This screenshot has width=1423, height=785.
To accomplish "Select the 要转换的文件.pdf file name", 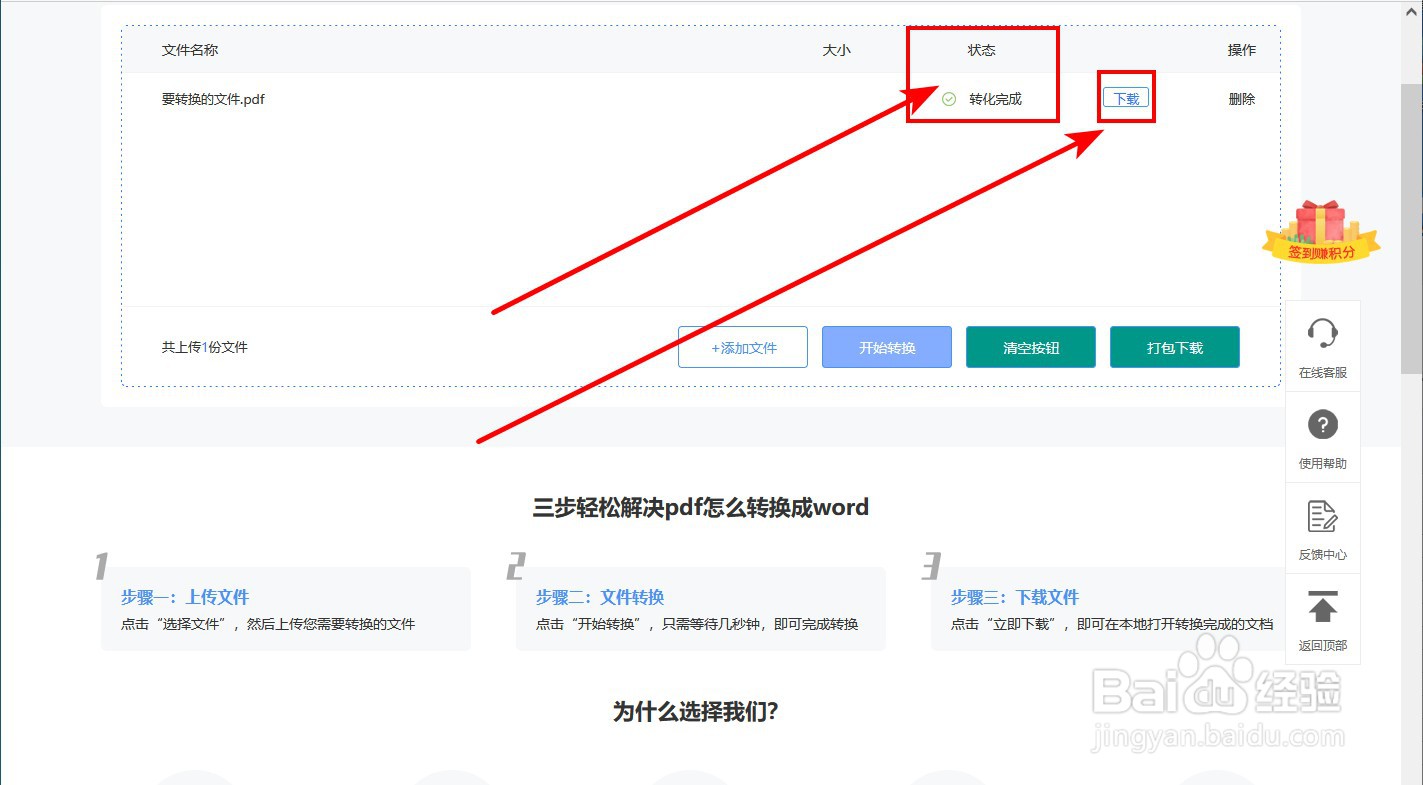I will click(213, 99).
